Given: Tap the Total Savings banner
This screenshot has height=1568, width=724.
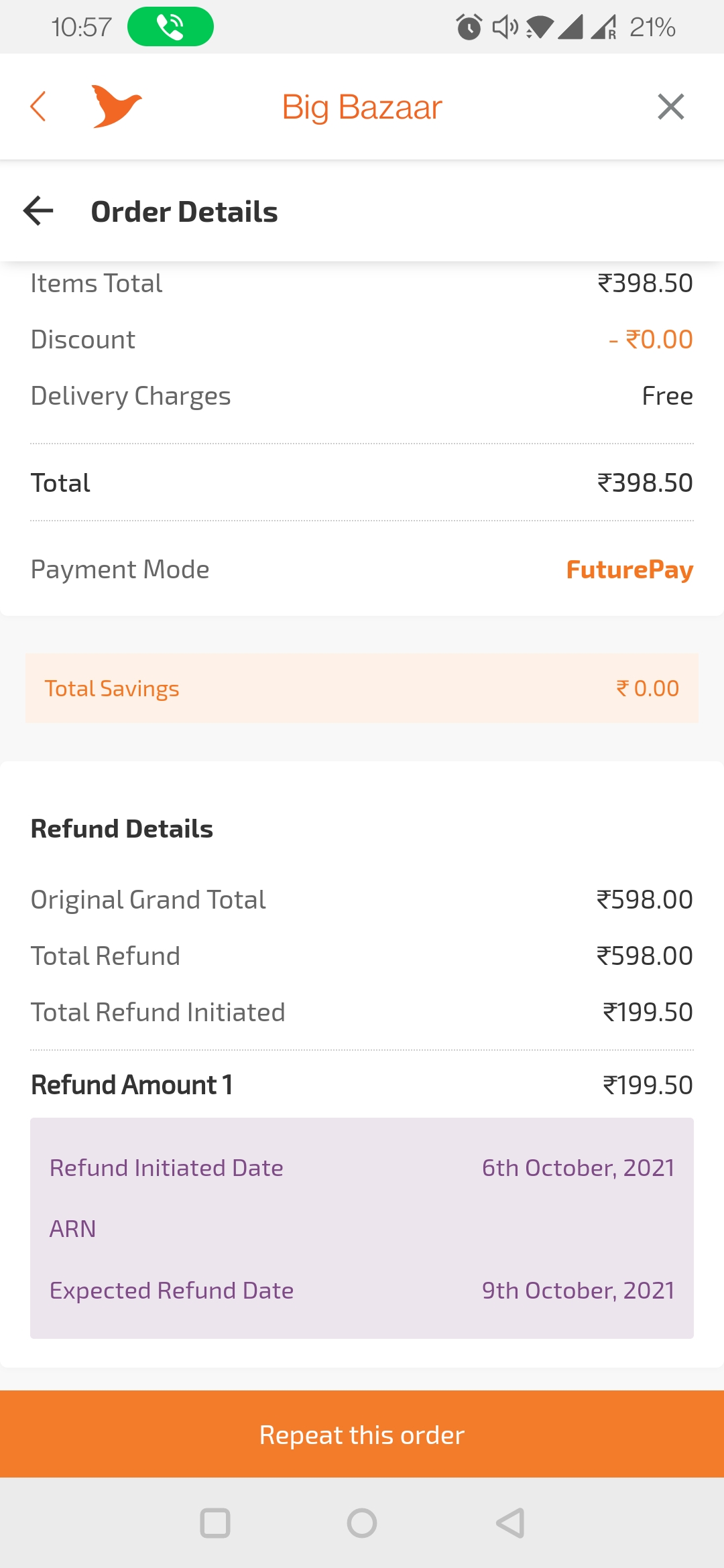Looking at the screenshot, I should pos(362,688).
